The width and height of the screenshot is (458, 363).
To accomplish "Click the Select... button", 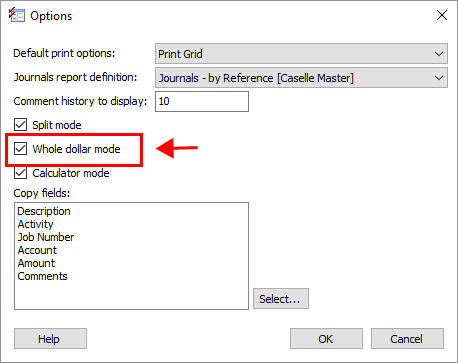I will pyautogui.click(x=281, y=299).
